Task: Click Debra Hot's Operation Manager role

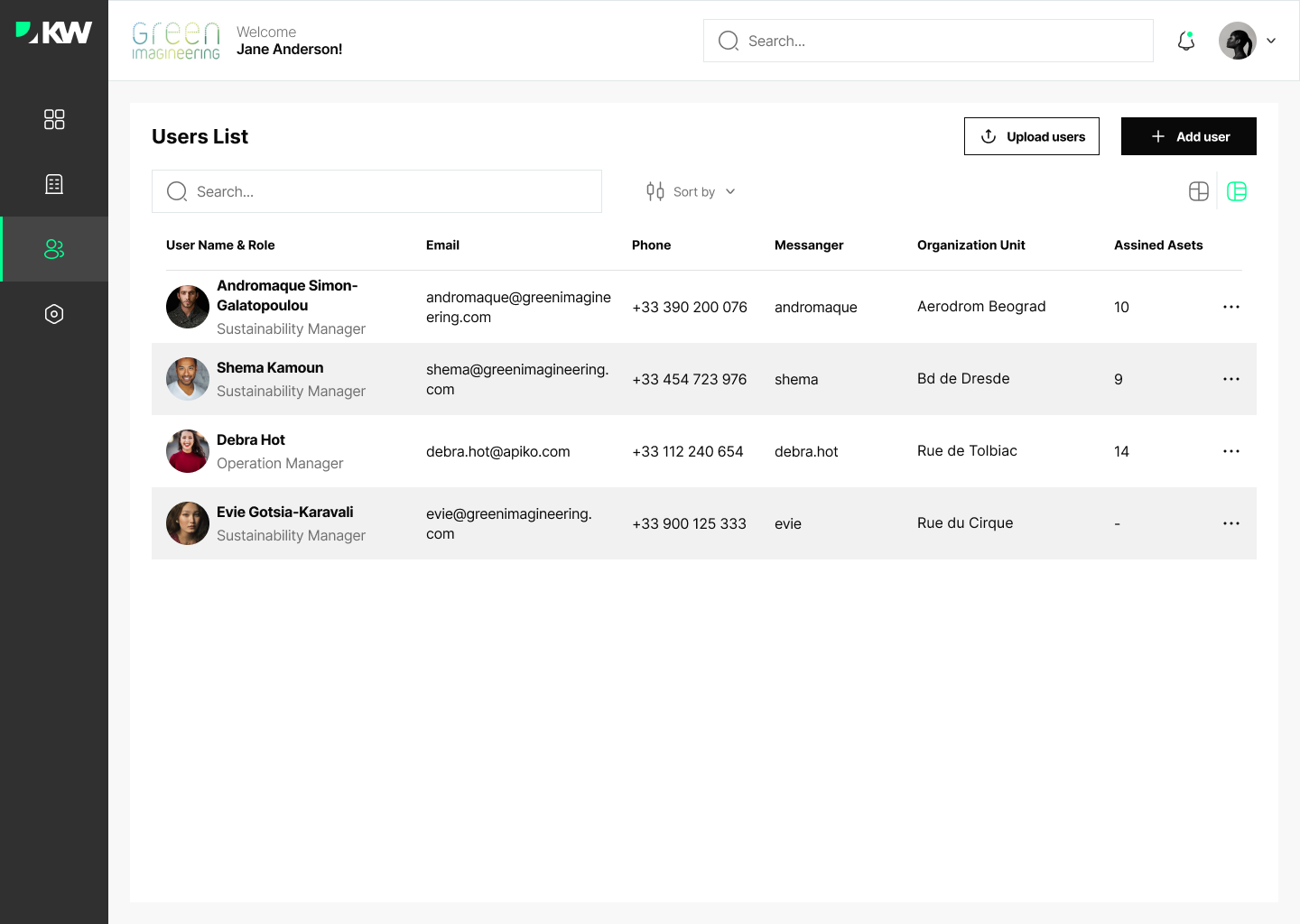Action: (x=280, y=463)
